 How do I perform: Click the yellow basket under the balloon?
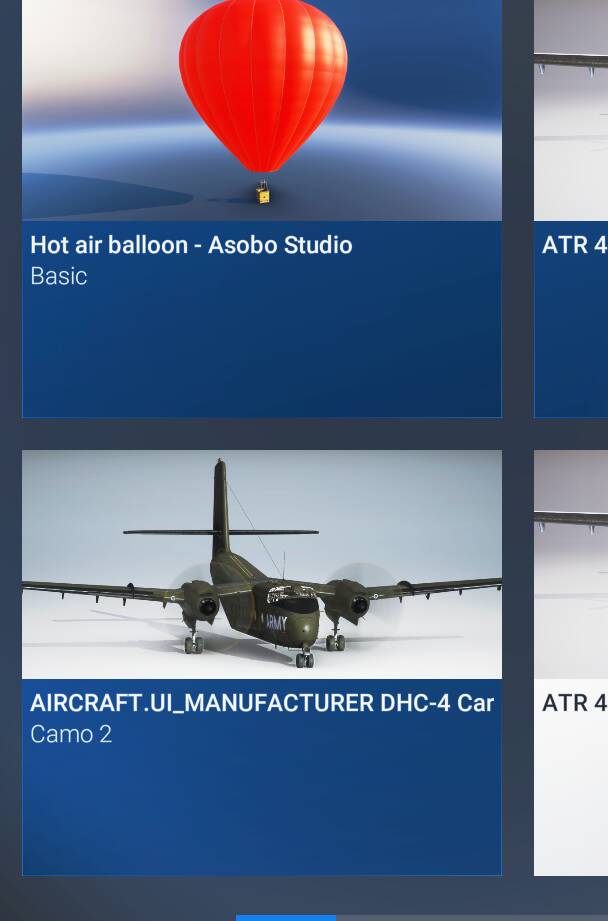pos(263,193)
